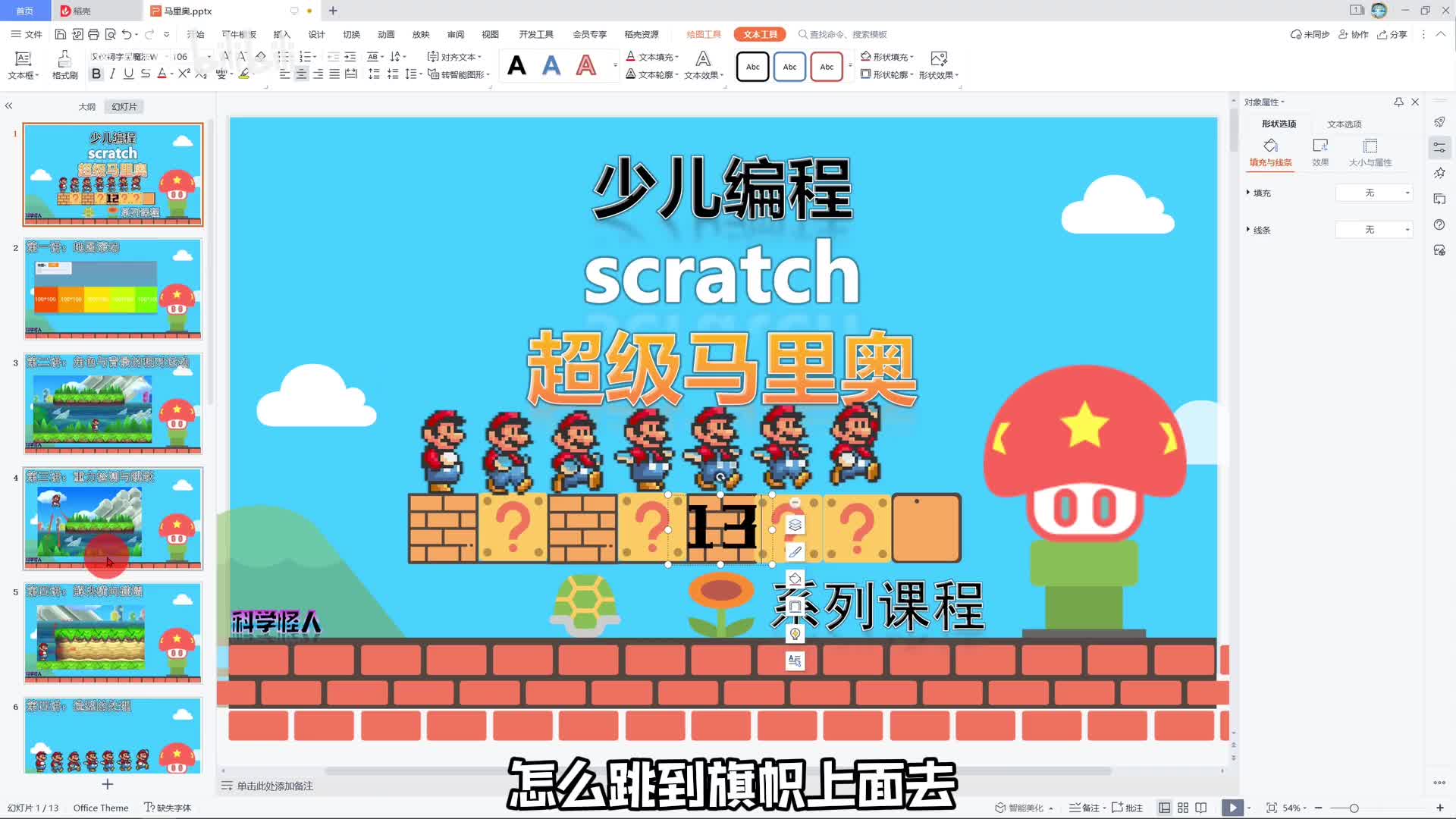Switch to the 设计 ribbon tab
Image resolution: width=1456 pixels, height=819 pixels.
click(x=317, y=34)
